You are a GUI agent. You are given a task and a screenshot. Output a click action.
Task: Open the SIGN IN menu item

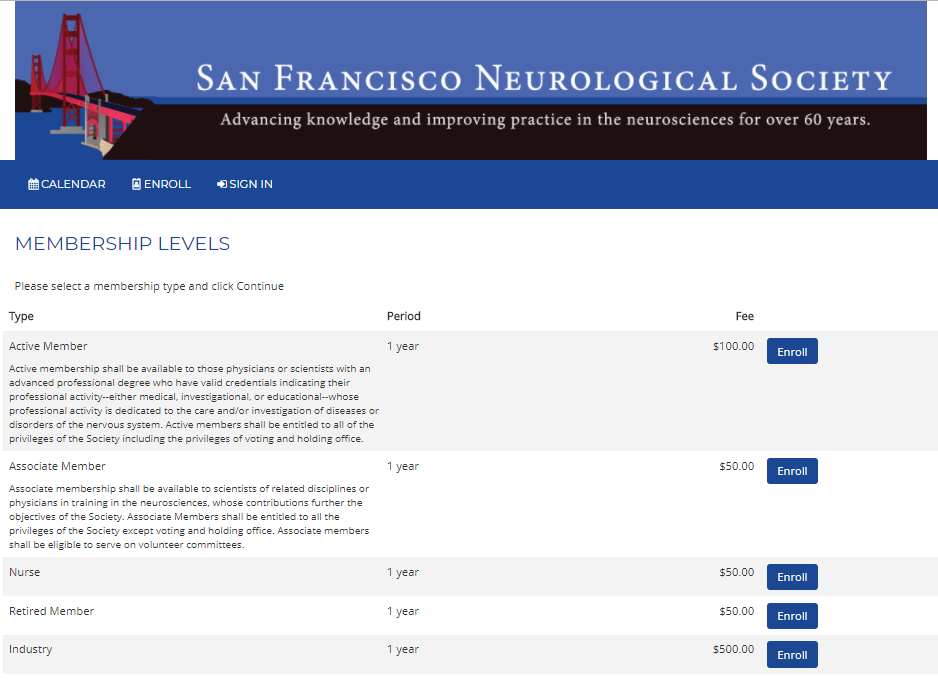[245, 184]
